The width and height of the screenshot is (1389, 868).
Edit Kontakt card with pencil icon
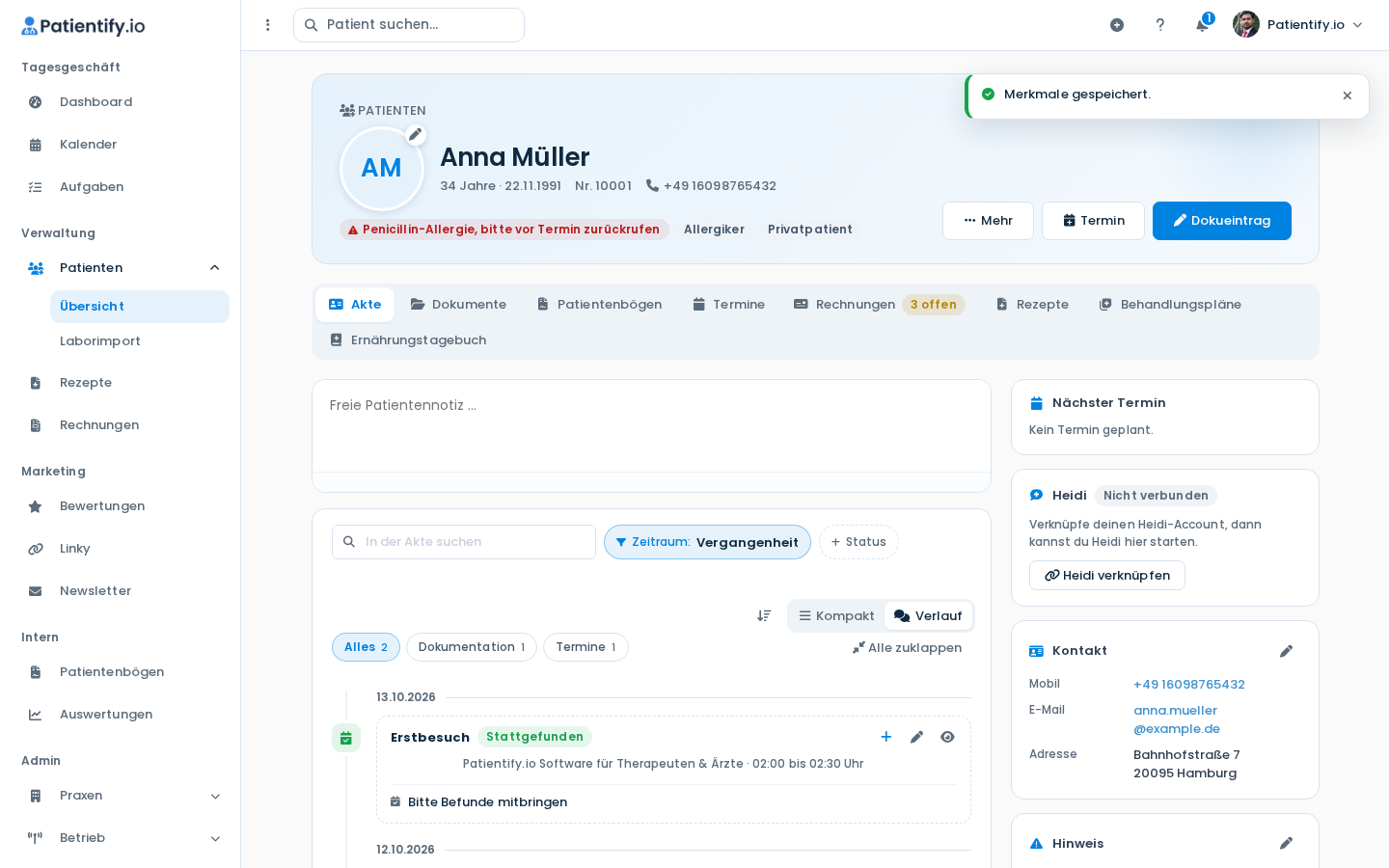(x=1286, y=651)
